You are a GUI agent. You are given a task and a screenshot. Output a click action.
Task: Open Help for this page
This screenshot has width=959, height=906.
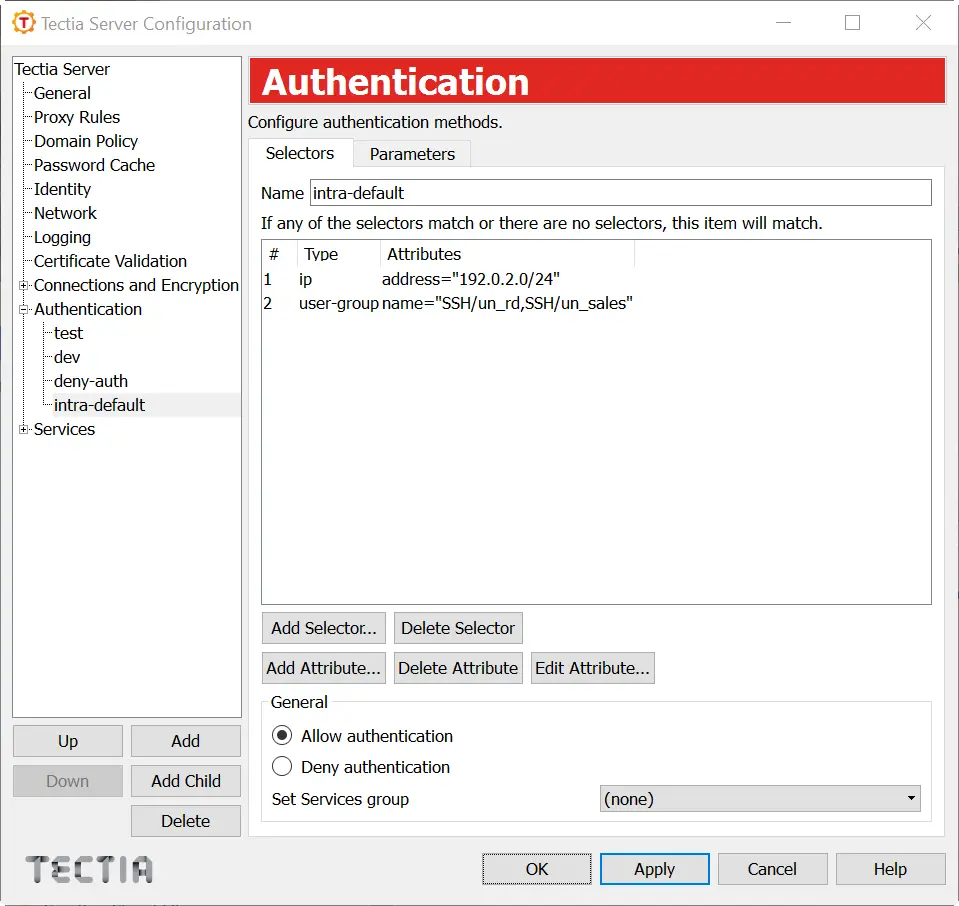890,869
